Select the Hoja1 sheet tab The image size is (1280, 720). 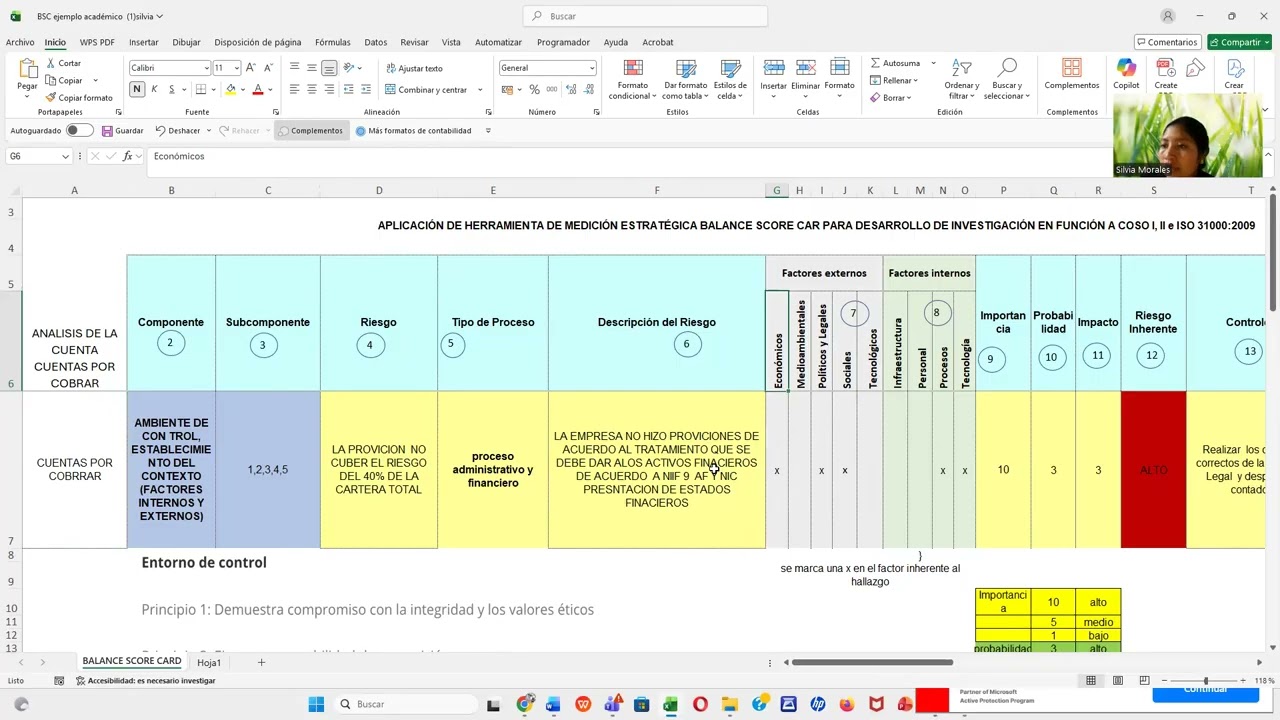point(209,662)
